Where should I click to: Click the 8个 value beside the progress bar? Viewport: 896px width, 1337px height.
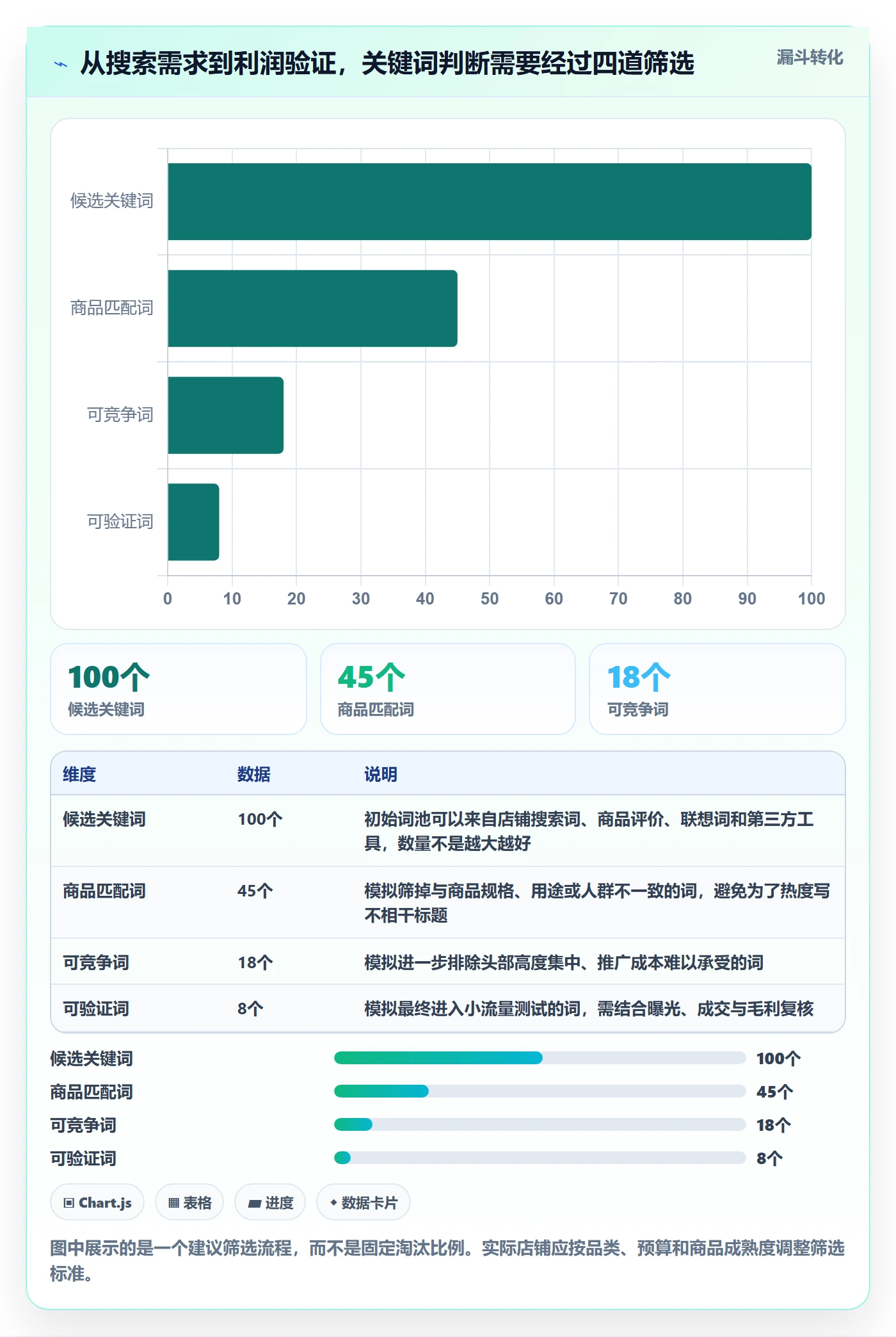pos(769,1158)
